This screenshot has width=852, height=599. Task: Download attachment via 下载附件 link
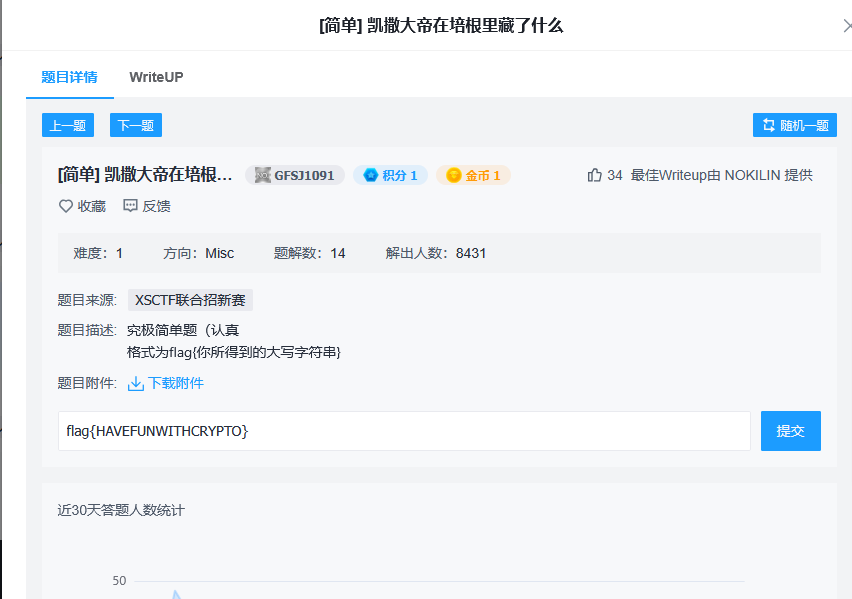click(176, 383)
